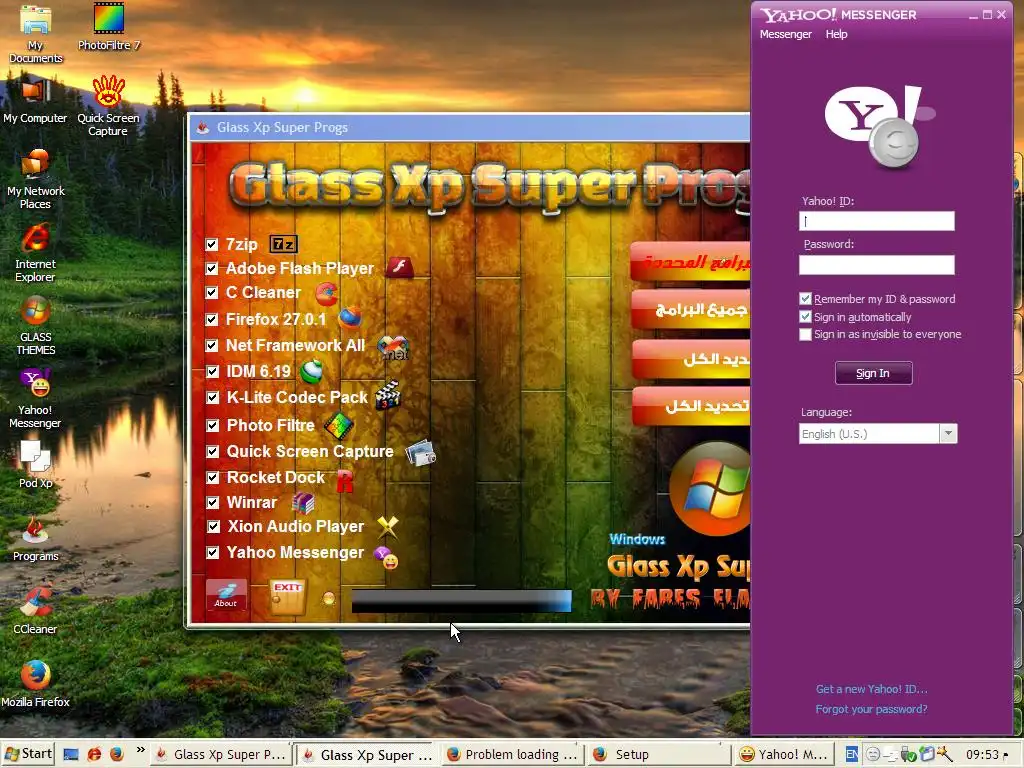Viewport: 1024px width, 768px height.
Task: Open PhotoFiltre 7 desktop icon
Action: pos(108,27)
